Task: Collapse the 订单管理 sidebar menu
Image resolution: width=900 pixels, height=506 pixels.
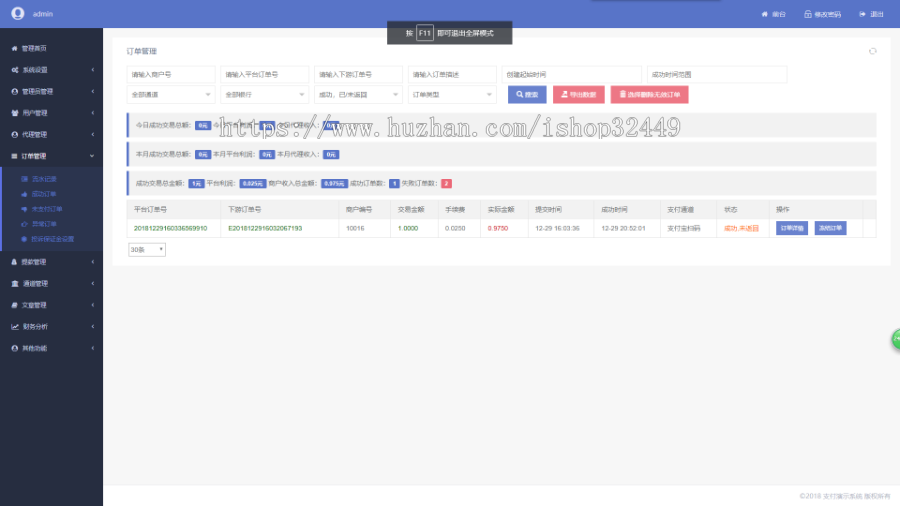Action: [x=51, y=156]
